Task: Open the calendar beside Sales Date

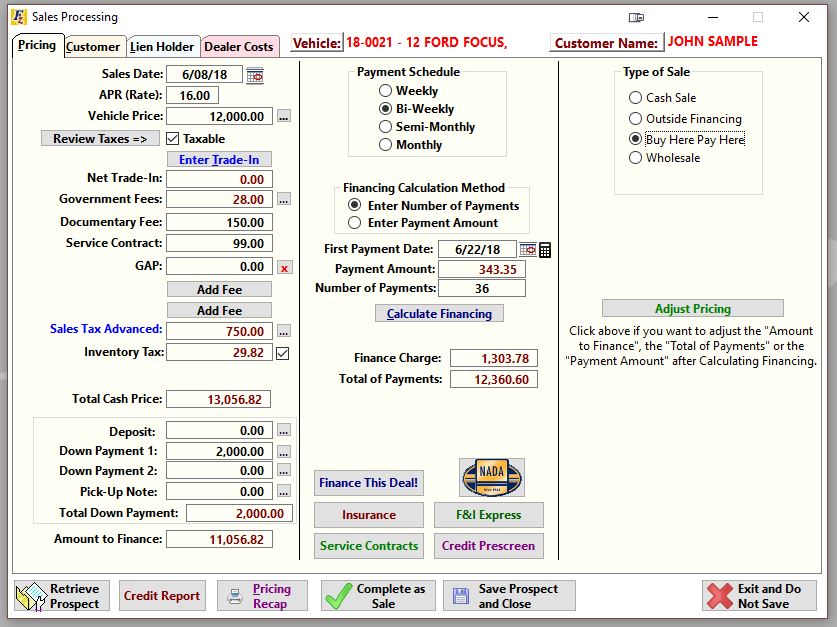Action: pos(254,75)
